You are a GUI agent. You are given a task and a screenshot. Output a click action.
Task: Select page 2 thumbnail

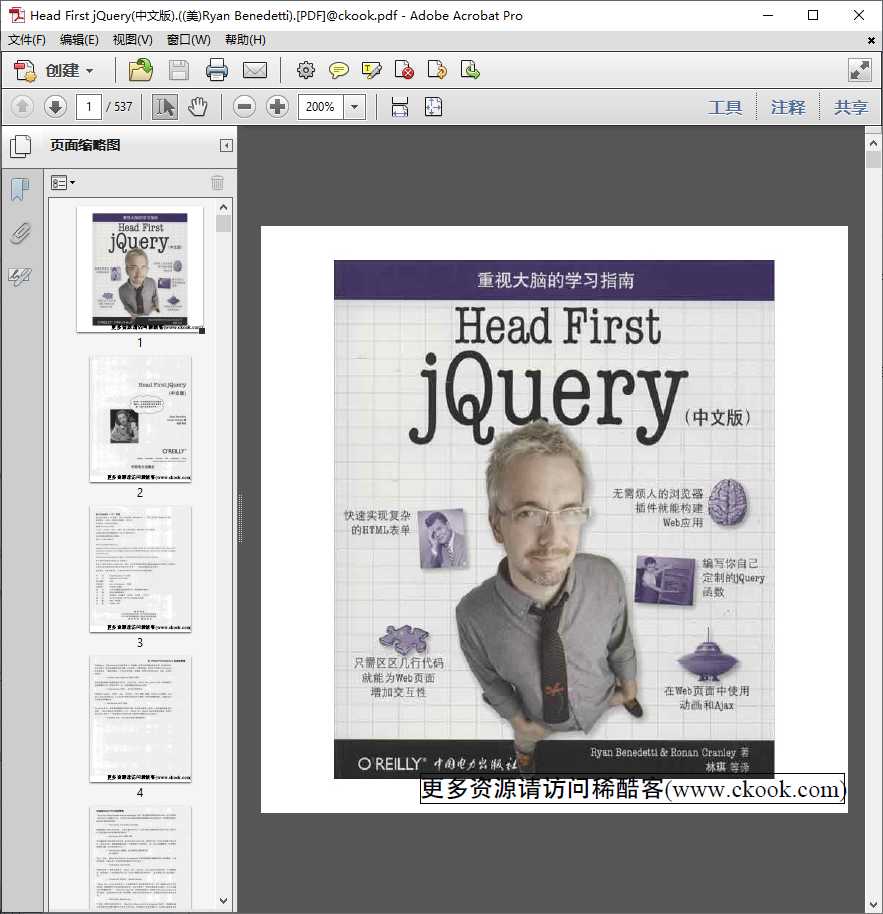click(x=140, y=419)
